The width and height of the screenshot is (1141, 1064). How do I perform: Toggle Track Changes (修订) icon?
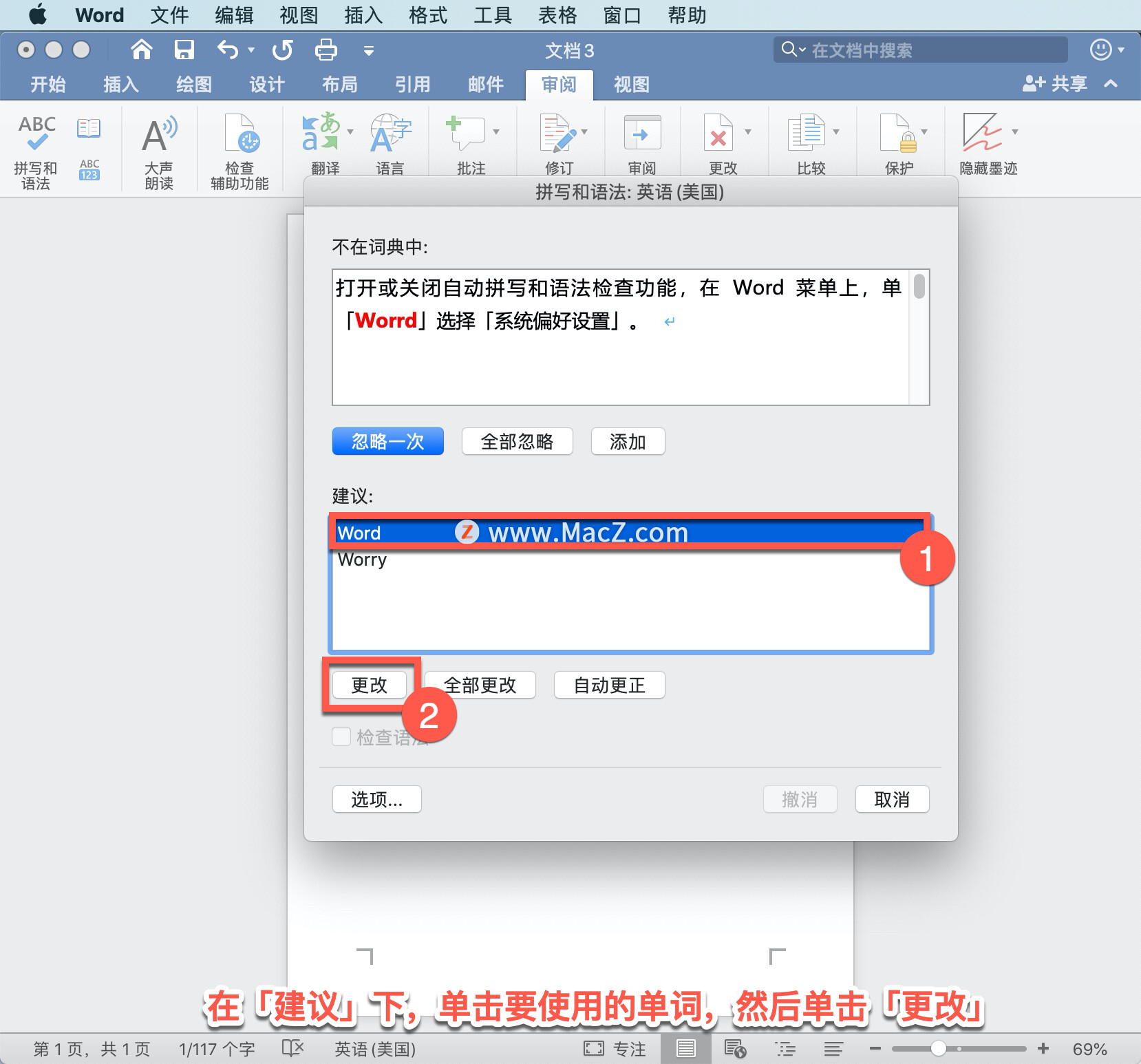(x=558, y=133)
